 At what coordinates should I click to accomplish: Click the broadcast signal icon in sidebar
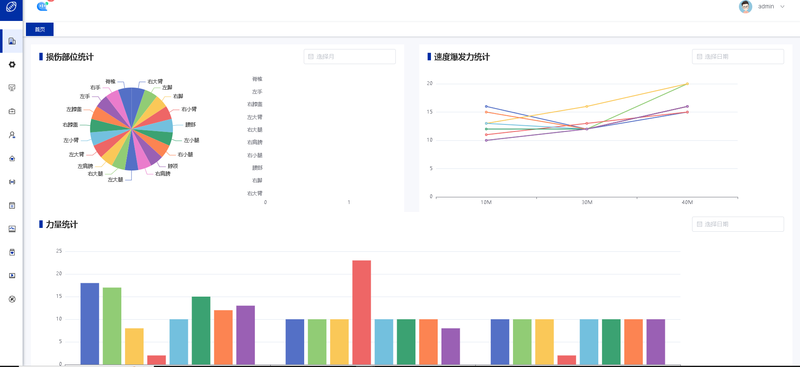point(12,182)
